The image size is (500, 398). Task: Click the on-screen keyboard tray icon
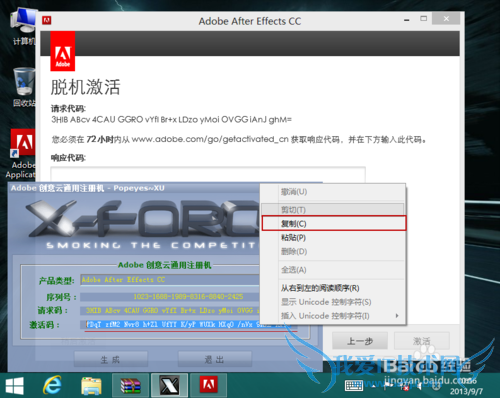point(354,386)
